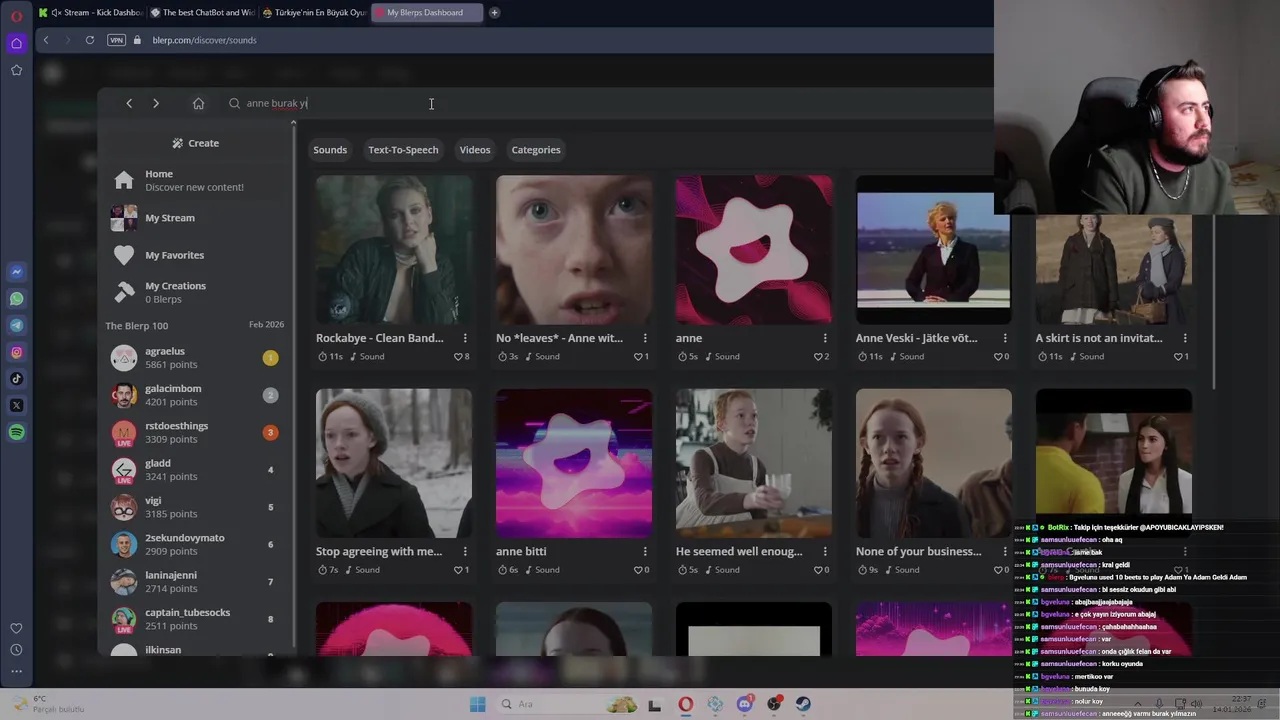Go back using Blerp's back arrow

[x=129, y=103]
